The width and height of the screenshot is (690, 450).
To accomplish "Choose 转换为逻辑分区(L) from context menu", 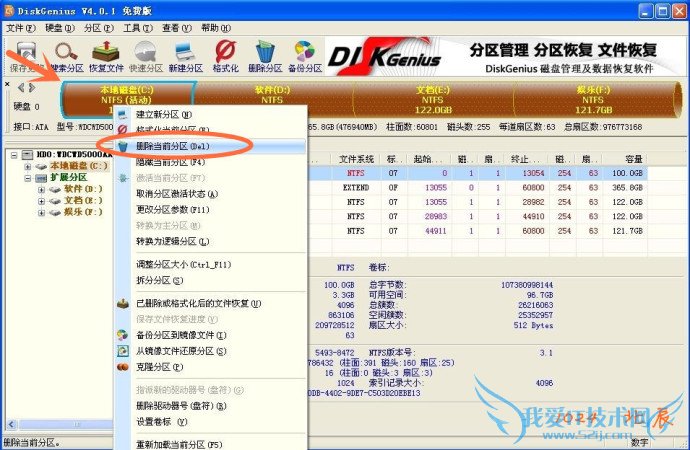I will [210, 241].
